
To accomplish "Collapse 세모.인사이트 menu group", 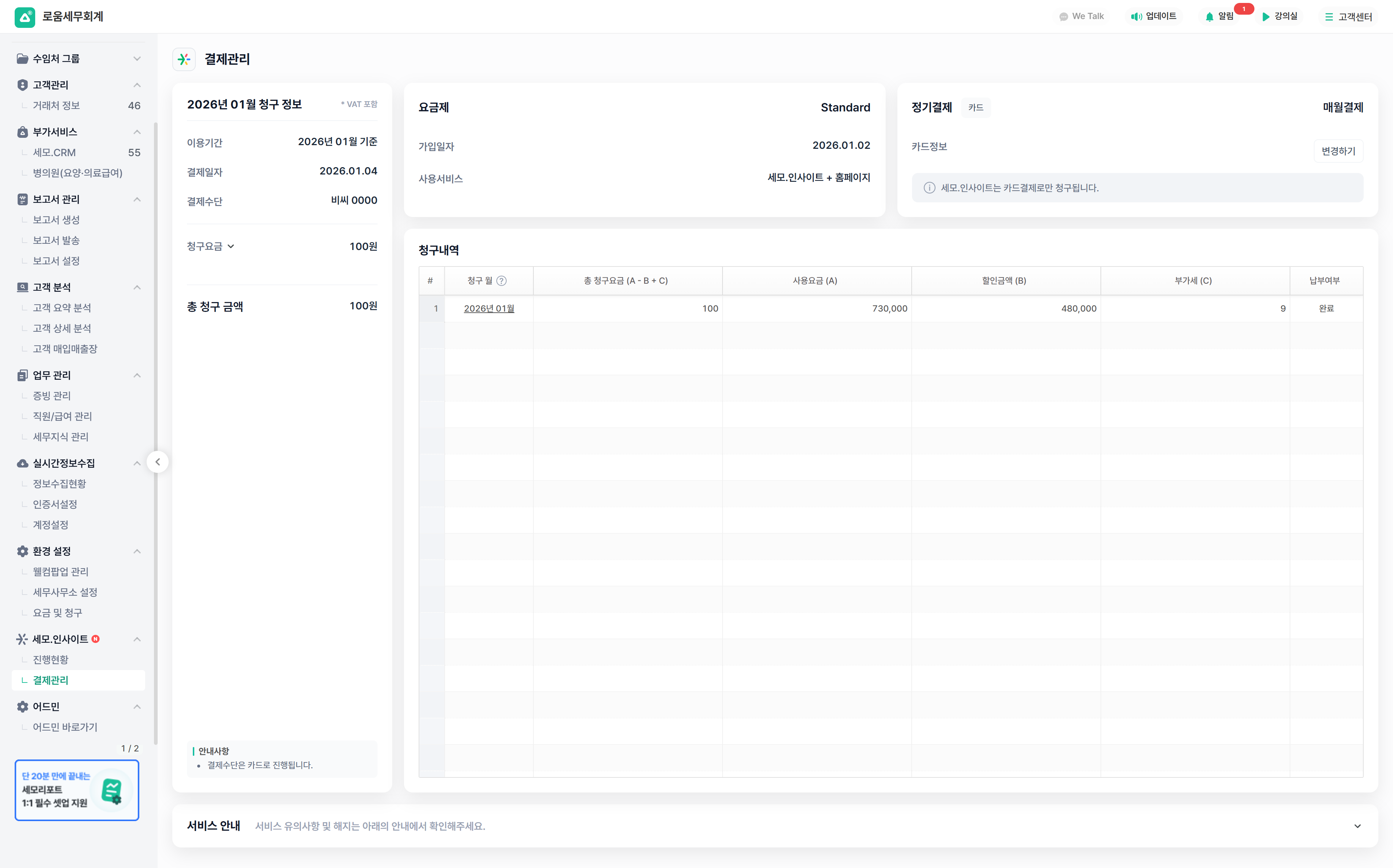I will point(137,639).
